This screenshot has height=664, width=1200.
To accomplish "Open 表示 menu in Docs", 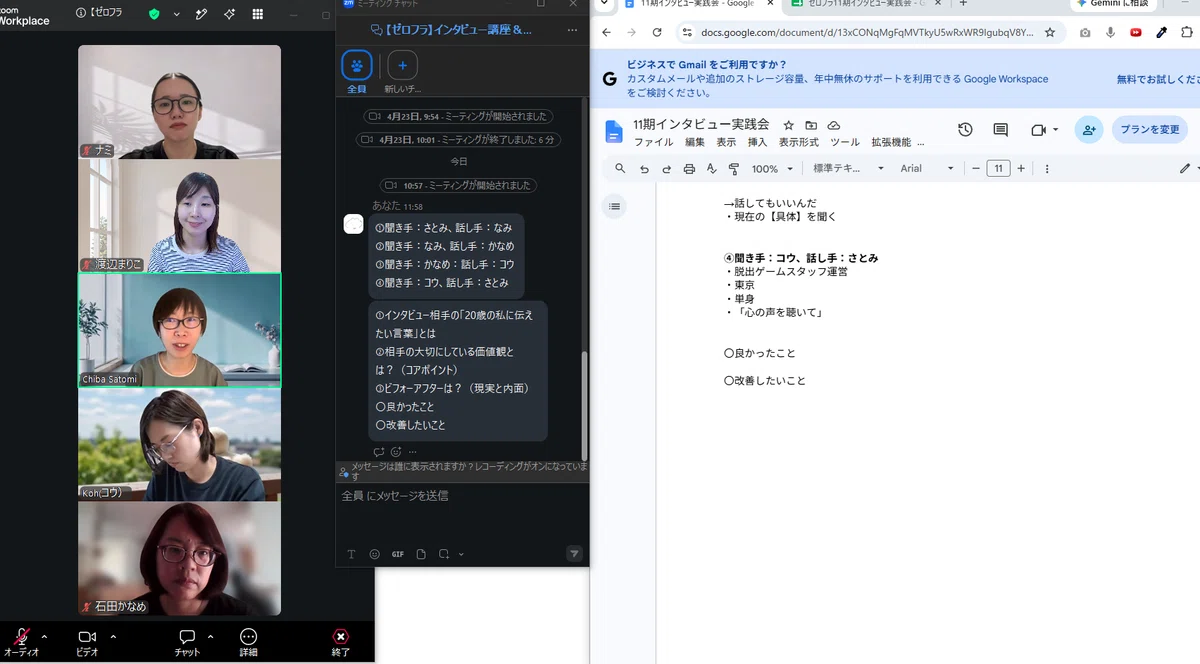I will pyautogui.click(x=726, y=143).
